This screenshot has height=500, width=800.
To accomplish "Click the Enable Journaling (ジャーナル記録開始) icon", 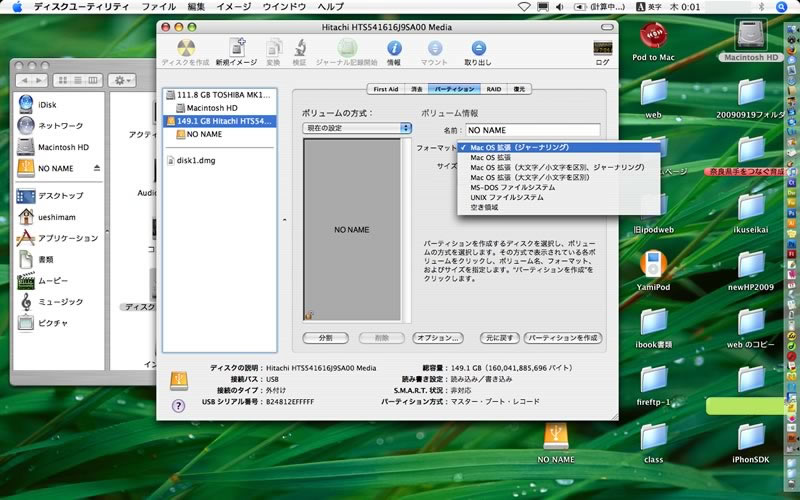I will click(x=346, y=48).
